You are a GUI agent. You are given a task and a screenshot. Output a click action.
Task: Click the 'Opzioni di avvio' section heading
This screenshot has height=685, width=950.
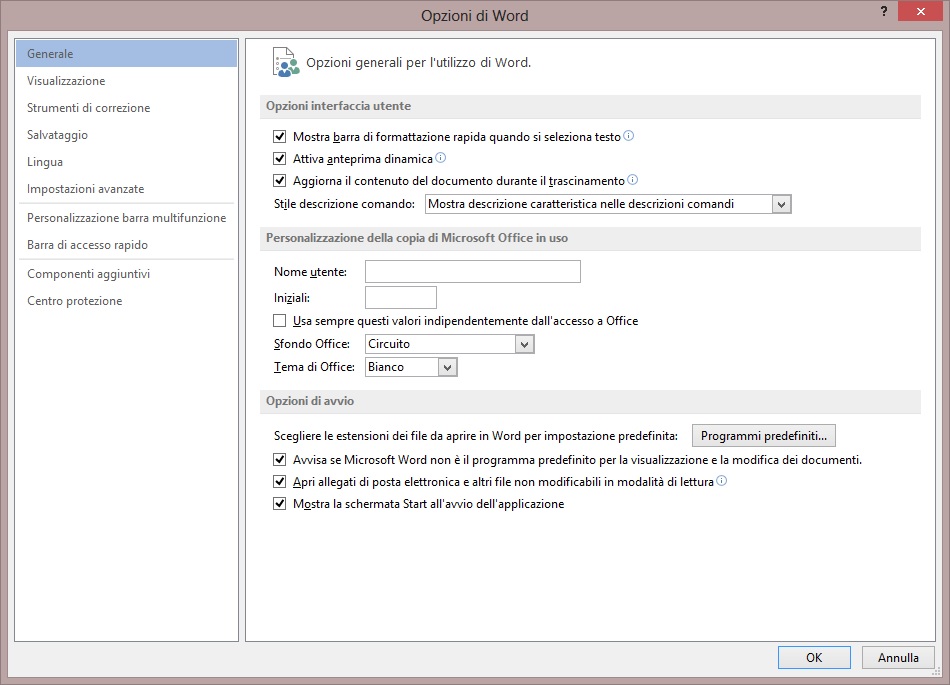click(x=310, y=401)
